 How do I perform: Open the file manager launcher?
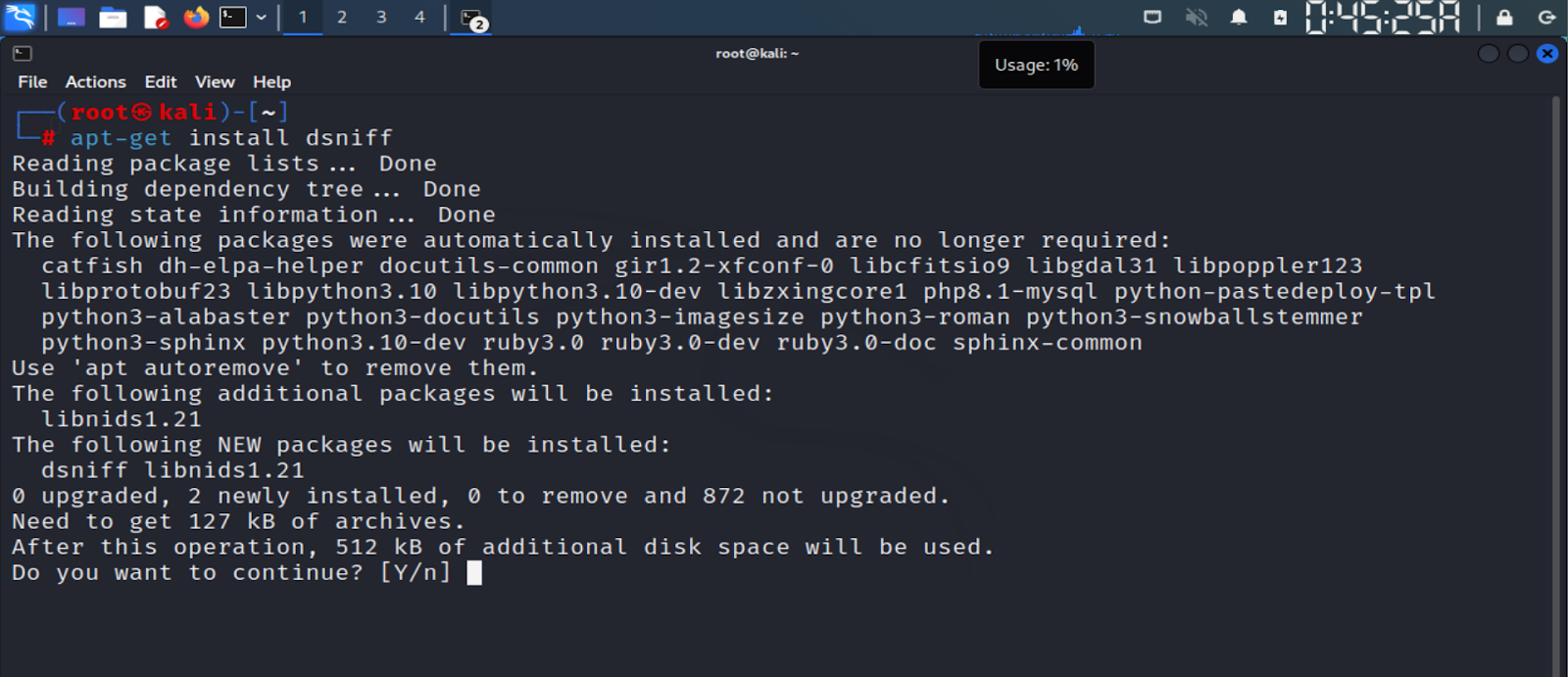pos(113,17)
